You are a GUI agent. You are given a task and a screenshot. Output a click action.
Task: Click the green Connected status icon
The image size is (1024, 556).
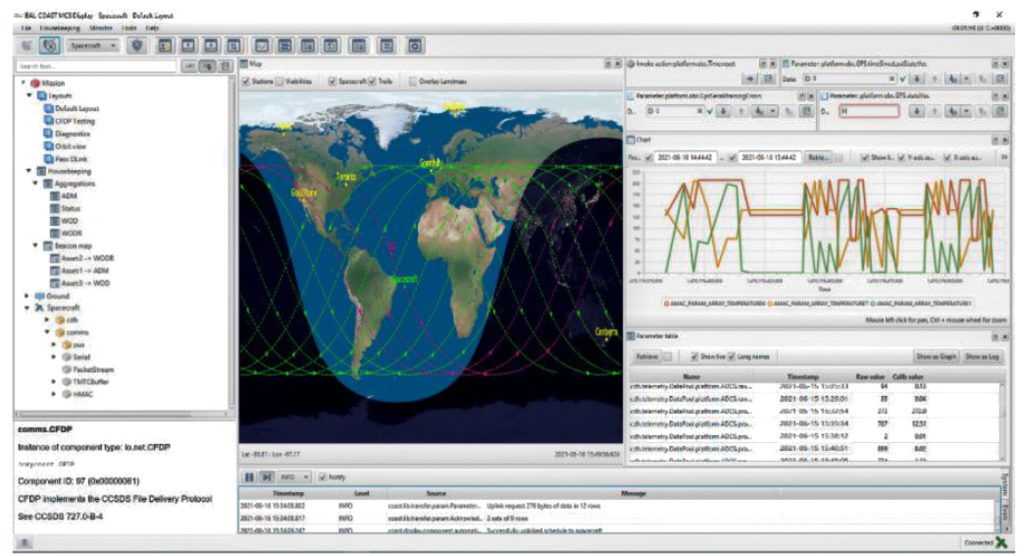(x=1001, y=542)
